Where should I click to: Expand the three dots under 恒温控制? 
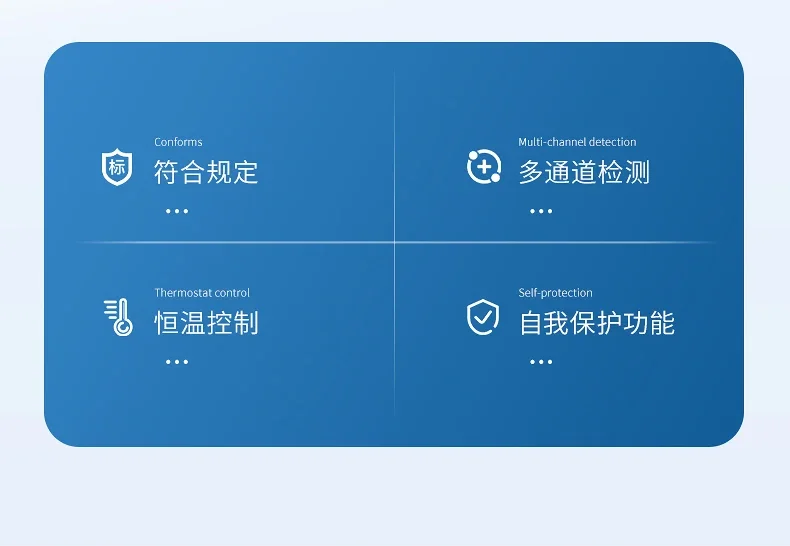(177, 362)
